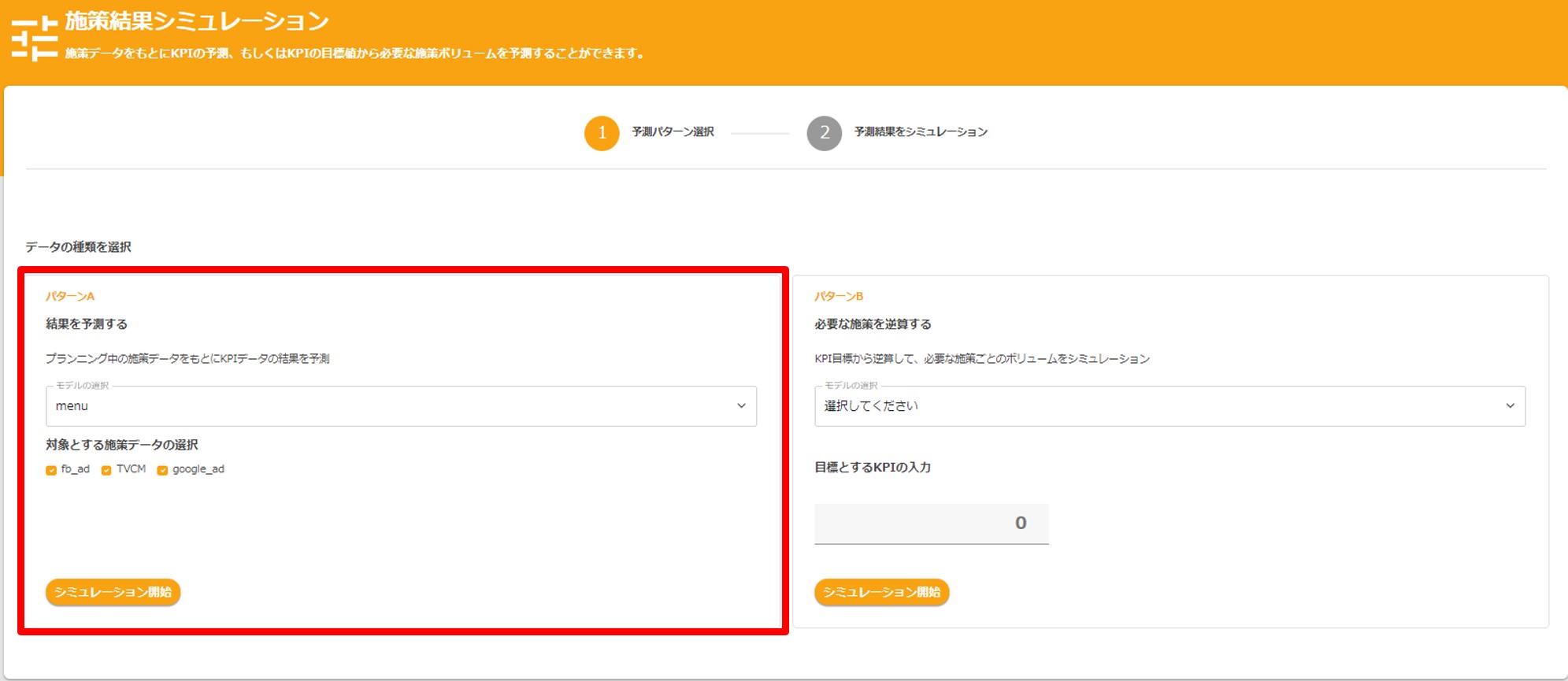Screen dimensions: 1568x681
Task: Click the TVCM label text
Action: point(132,469)
